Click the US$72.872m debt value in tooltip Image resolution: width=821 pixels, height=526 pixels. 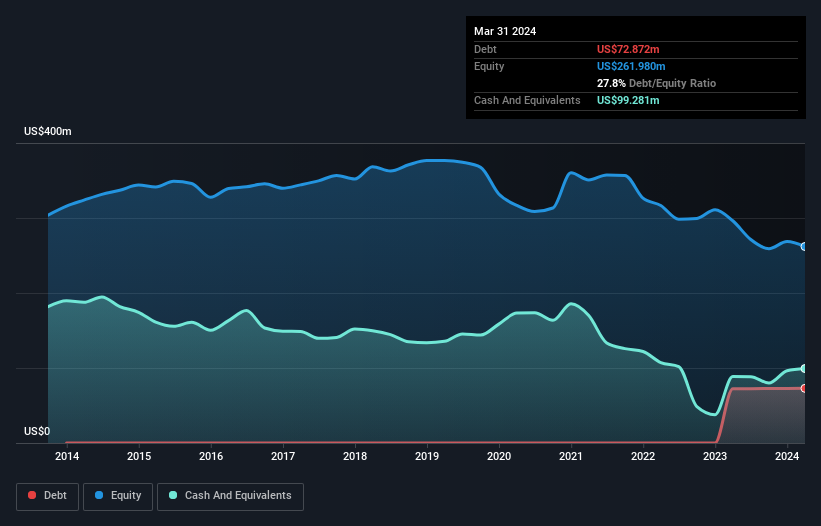630,49
